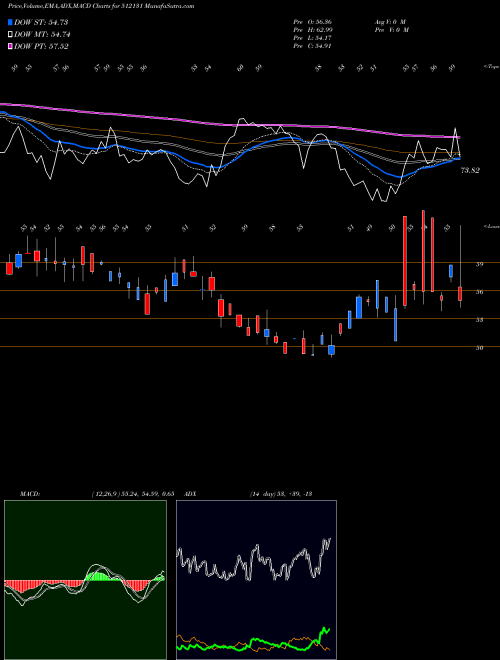Select the 'DOW ST: 54.73' legend text

click(x=41, y=22)
